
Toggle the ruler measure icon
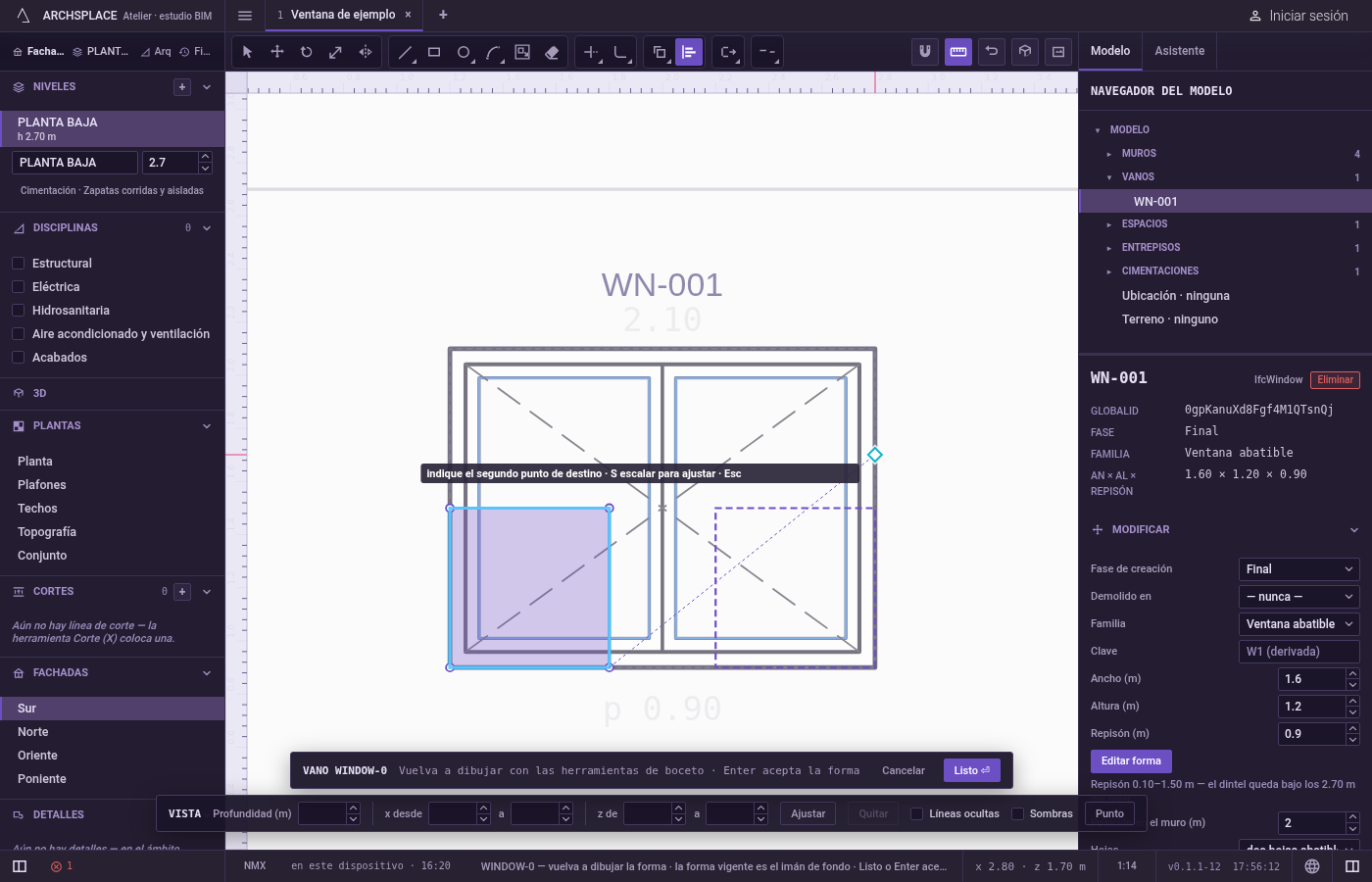point(958,52)
